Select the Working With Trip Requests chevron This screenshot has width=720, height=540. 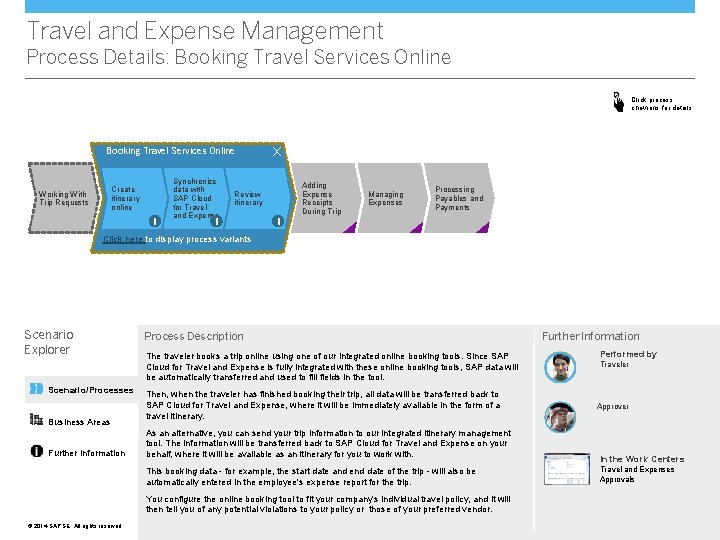tap(63, 198)
